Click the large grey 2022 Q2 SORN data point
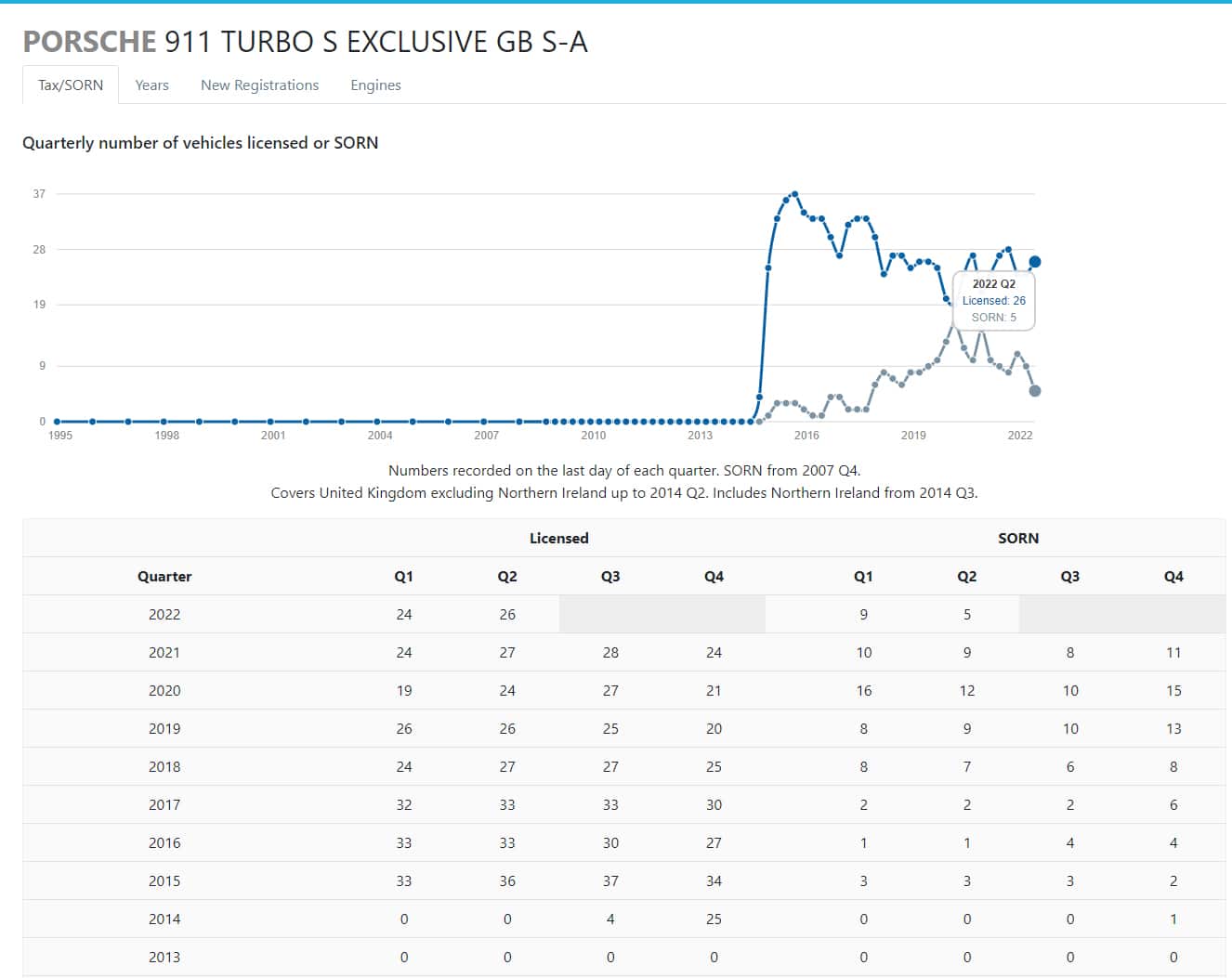This screenshot has width=1232, height=978. click(x=1035, y=391)
